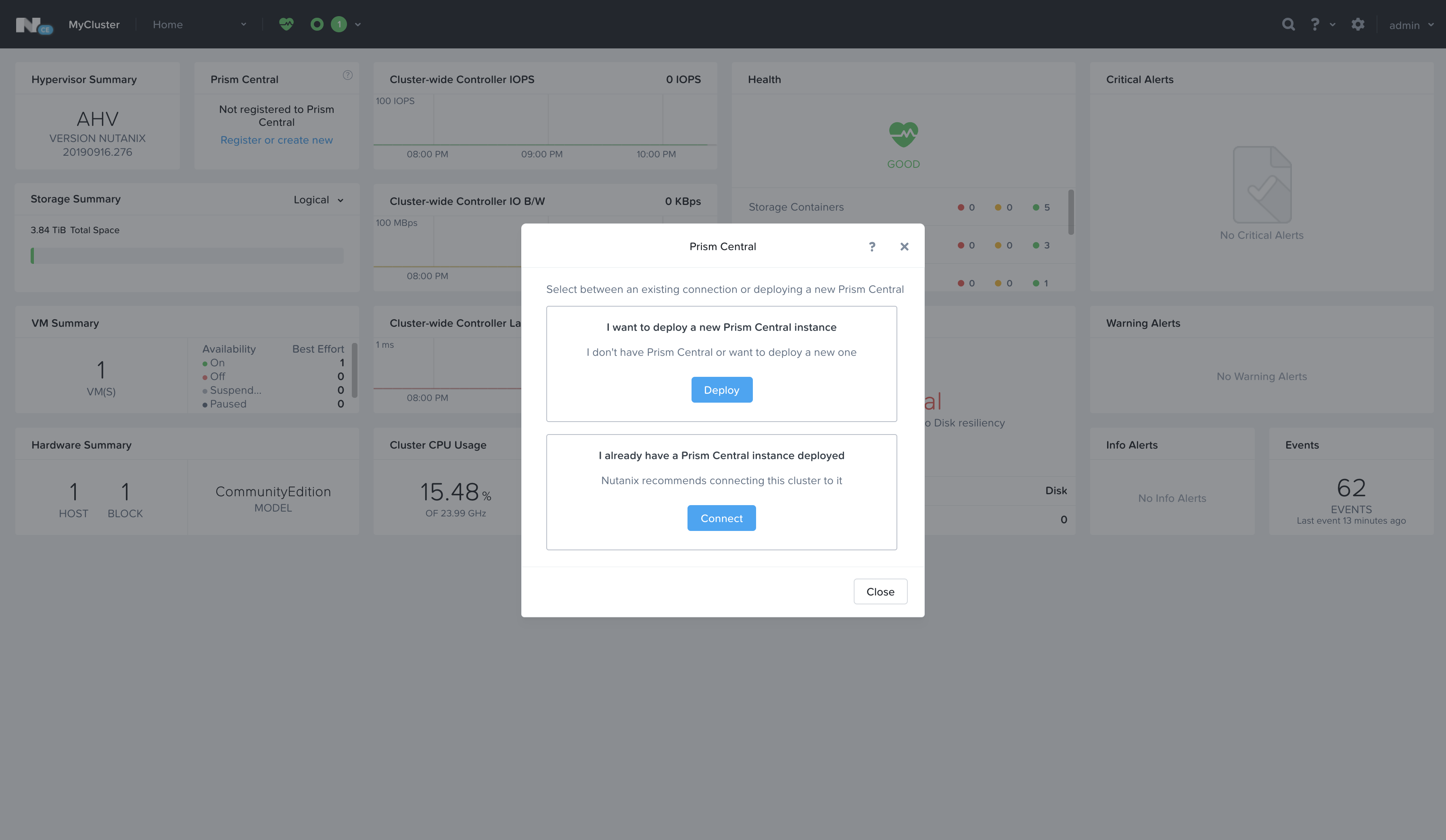Expand the alerts badge dropdown arrow
Image resolution: width=1446 pixels, height=840 pixels.
358,25
